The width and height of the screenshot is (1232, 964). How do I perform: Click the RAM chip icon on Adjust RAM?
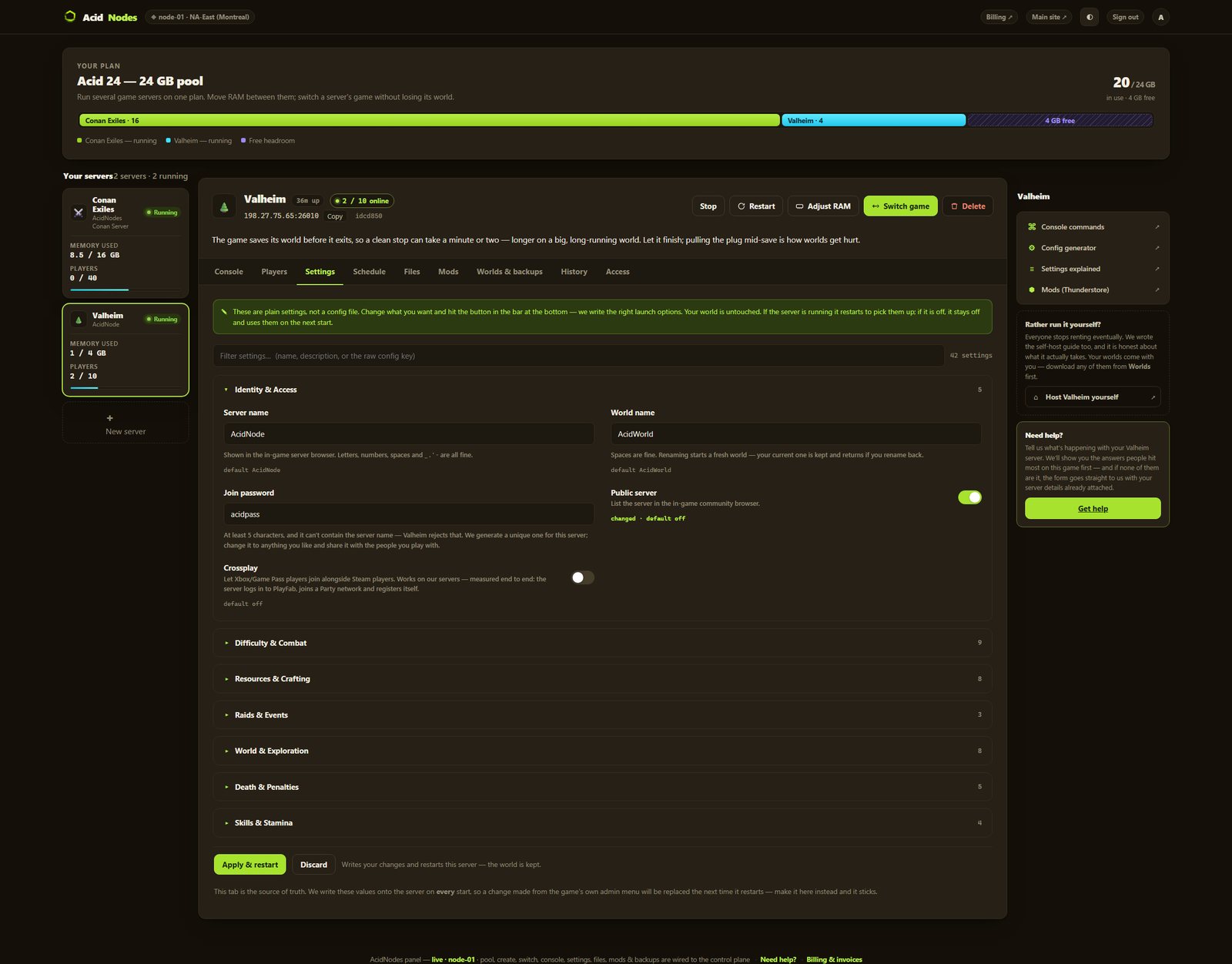point(799,206)
